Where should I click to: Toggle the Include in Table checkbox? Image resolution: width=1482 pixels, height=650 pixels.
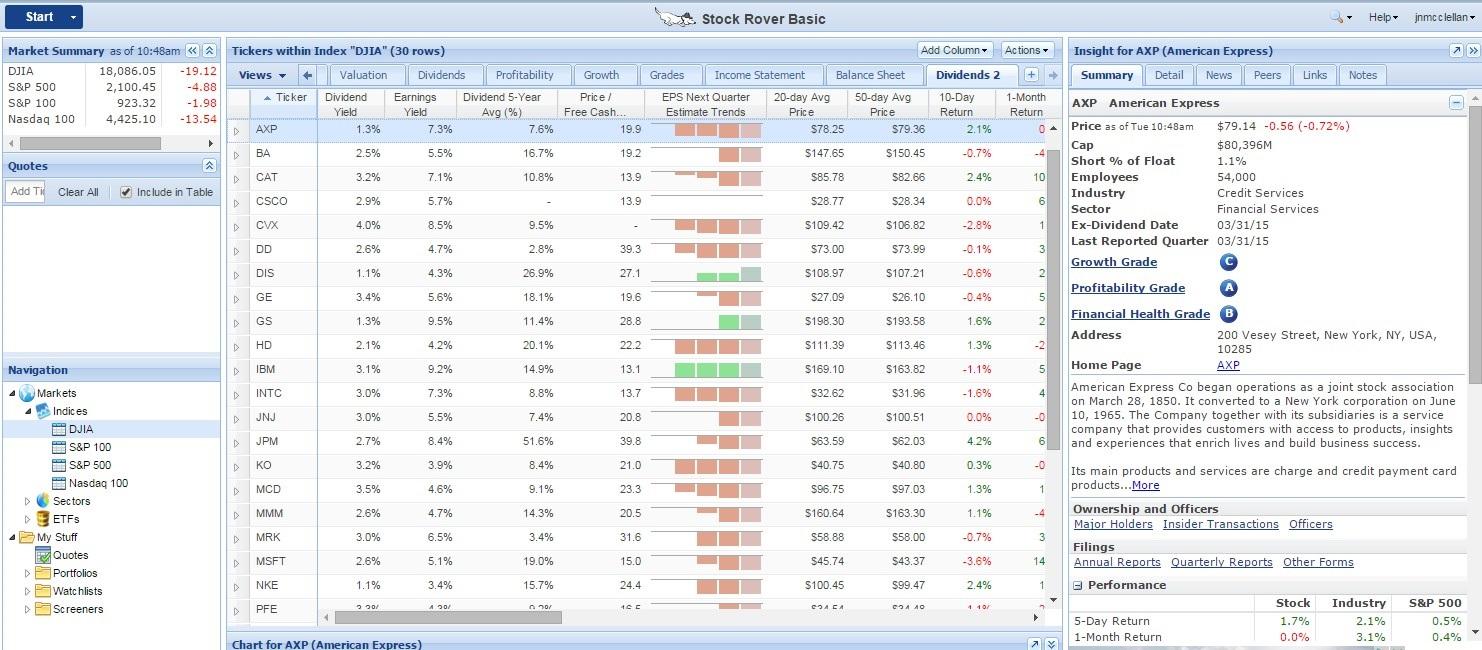(126, 192)
